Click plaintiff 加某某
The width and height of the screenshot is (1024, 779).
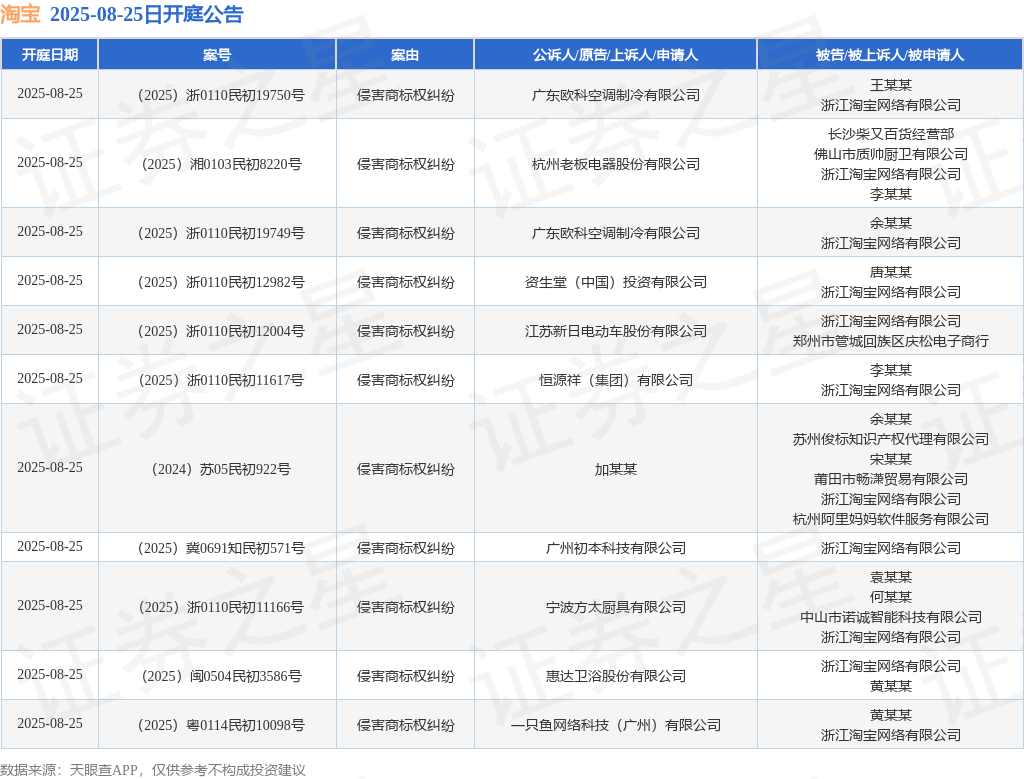point(615,469)
